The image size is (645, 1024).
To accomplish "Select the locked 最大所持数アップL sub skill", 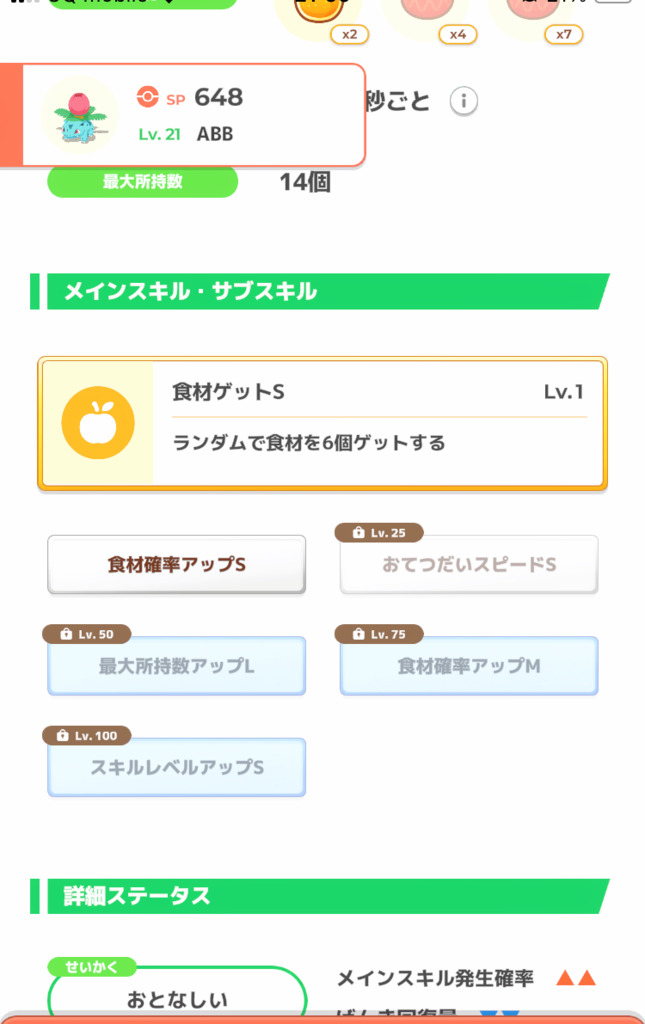I will point(176,666).
